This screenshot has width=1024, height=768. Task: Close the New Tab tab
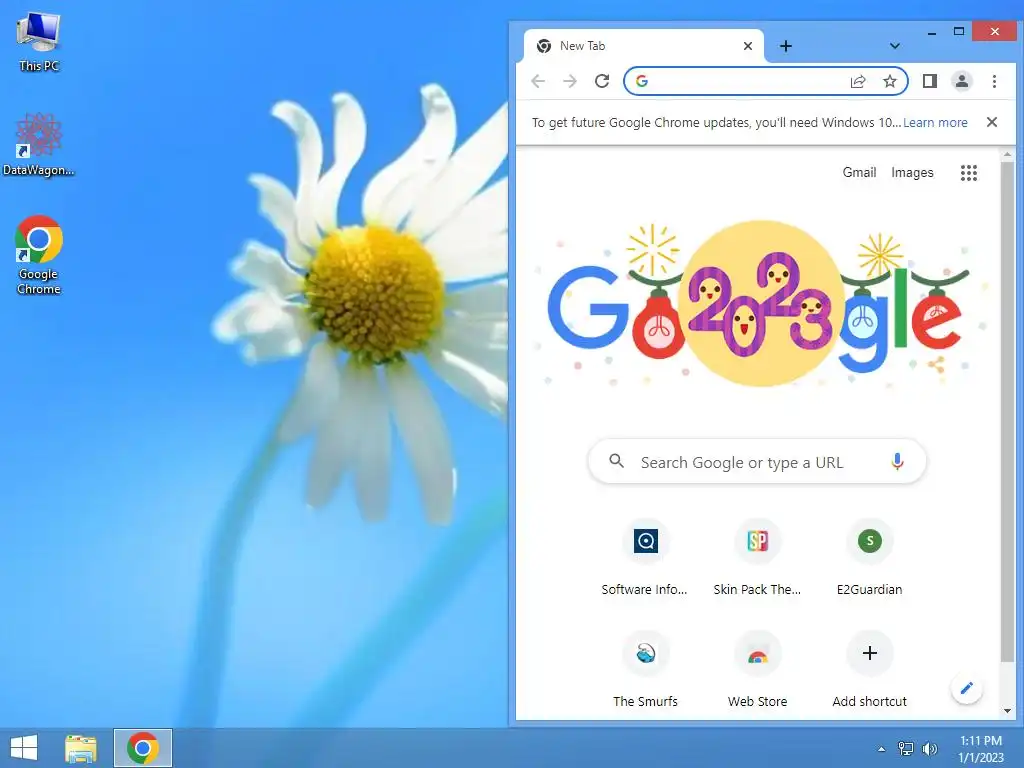click(x=748, y=46)
